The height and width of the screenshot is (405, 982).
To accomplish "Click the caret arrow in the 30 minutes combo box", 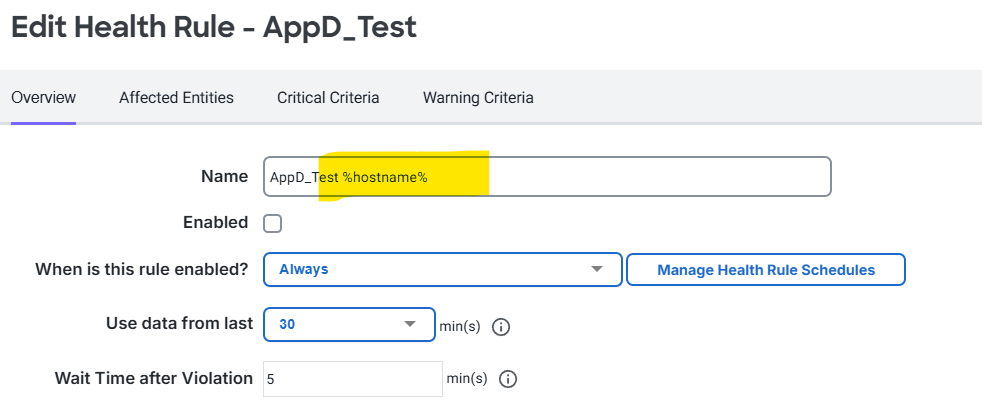I will click(410, 325).
